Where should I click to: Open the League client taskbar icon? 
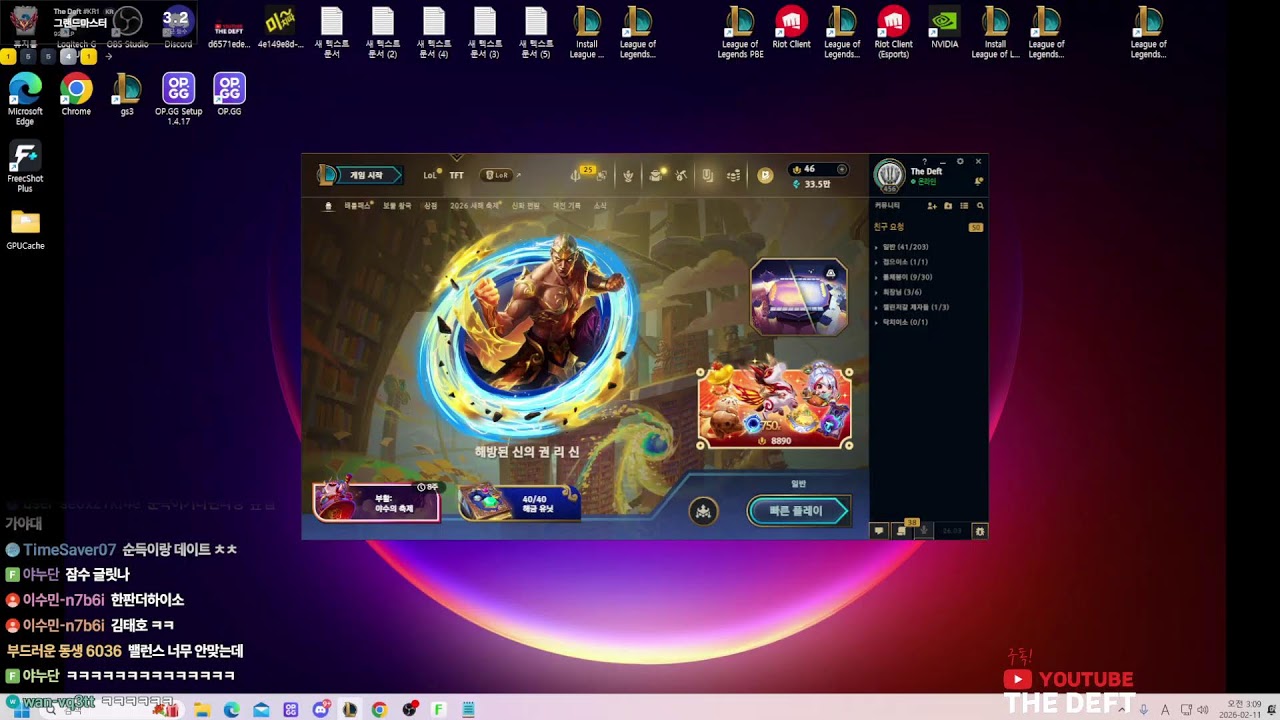(x=349, y=709)
